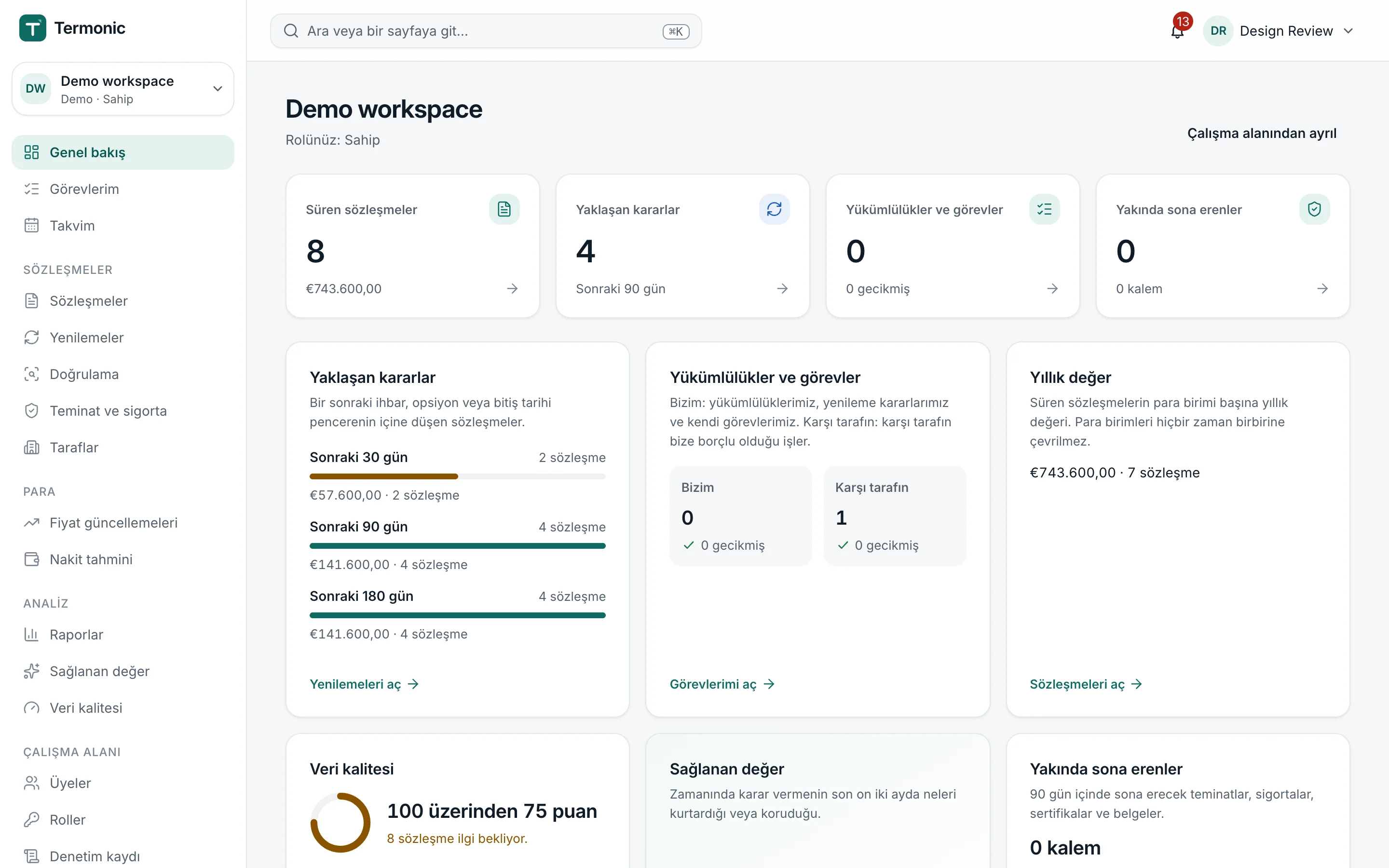Follow the Sözleşmeleri aç link
1389x868 pixels.
[1085, 684]
